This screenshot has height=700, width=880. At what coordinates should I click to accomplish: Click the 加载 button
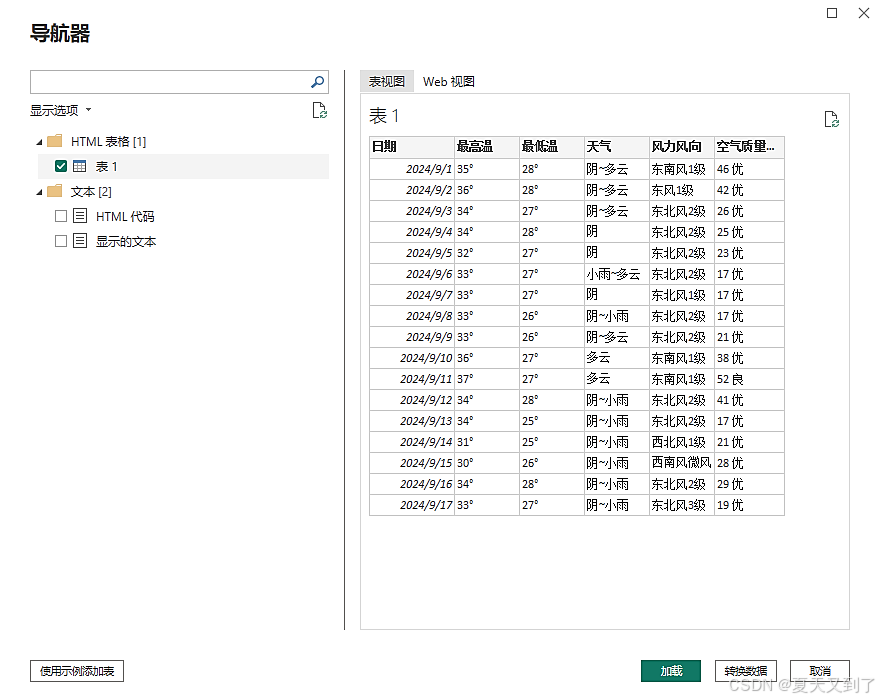(x=671, y=671)
